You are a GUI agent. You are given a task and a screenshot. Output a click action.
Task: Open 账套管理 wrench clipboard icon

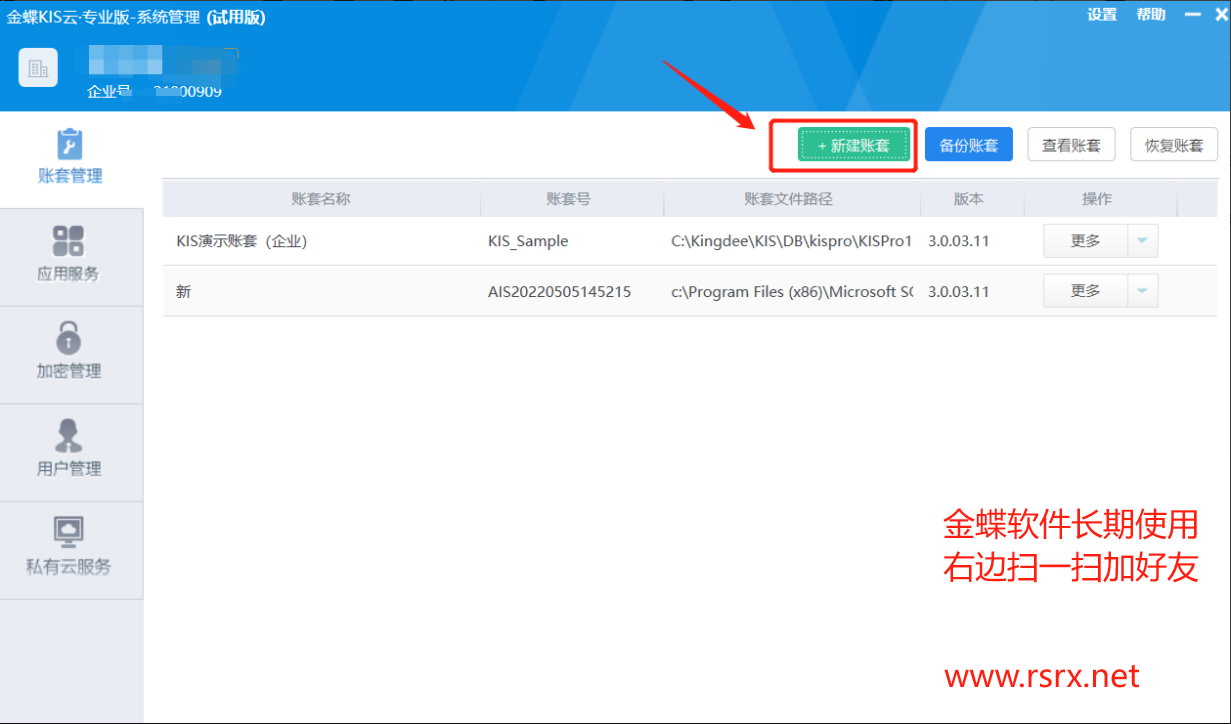[69, 144]
